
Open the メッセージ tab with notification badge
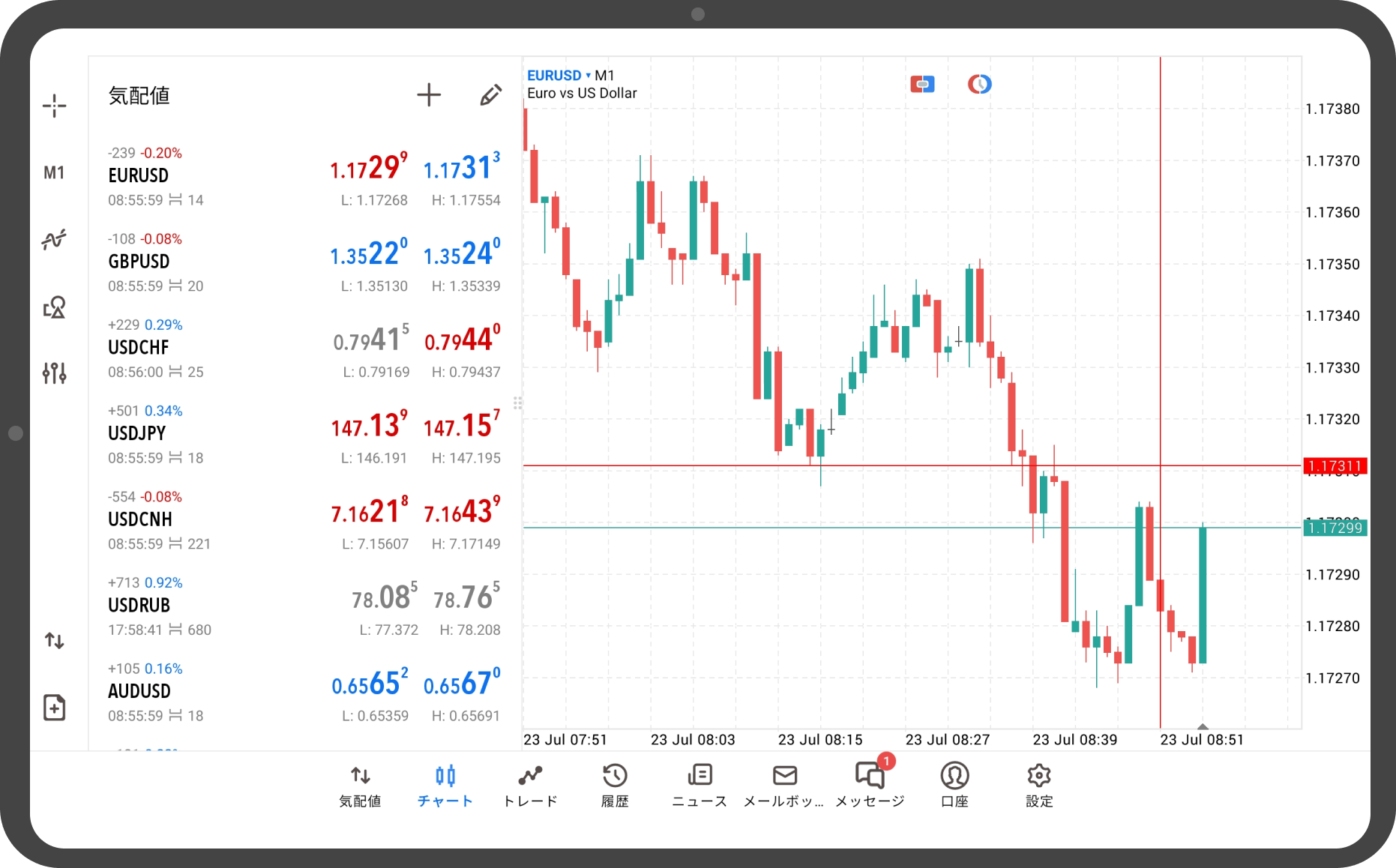(x=870, y=785)
